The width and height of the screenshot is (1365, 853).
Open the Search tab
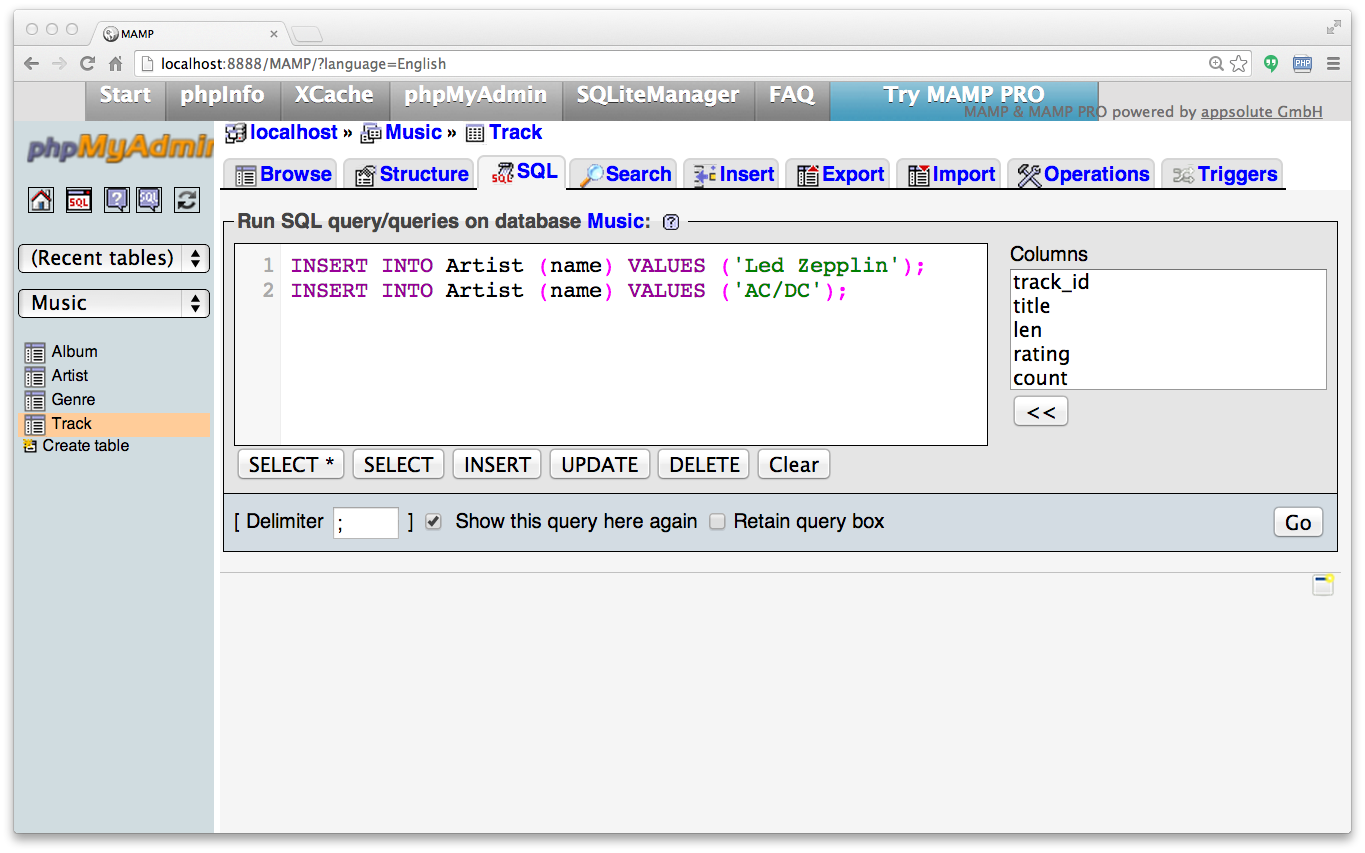pos(625,174)
